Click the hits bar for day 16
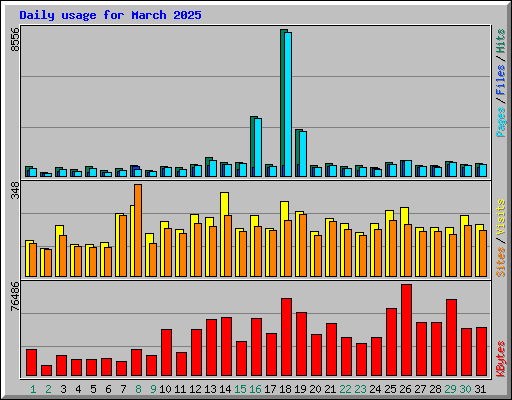 pyautogui.click(x=252, y=147)
